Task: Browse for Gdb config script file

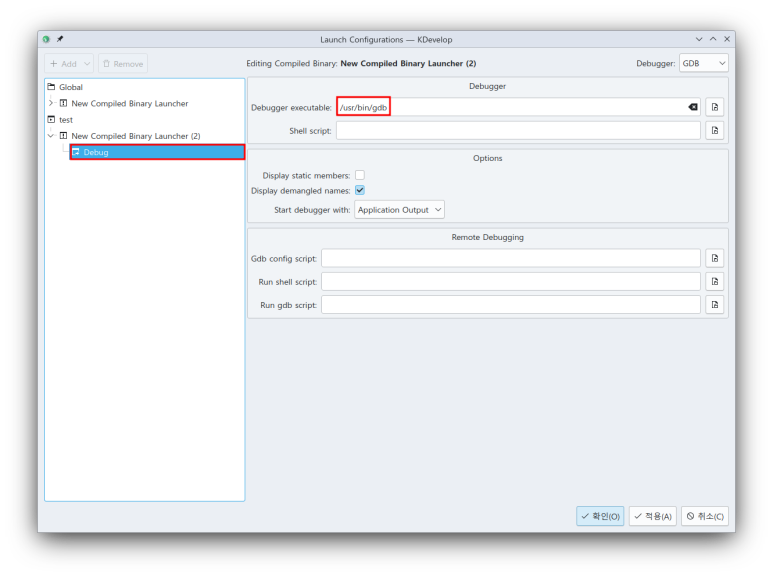Action: tap(714, 258)
